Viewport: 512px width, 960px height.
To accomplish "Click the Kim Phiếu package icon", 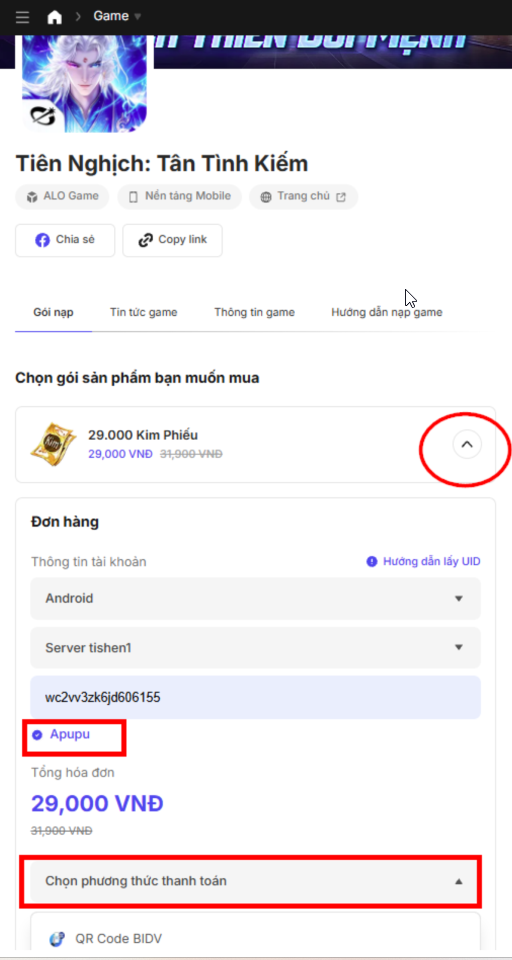I will 53,444.
